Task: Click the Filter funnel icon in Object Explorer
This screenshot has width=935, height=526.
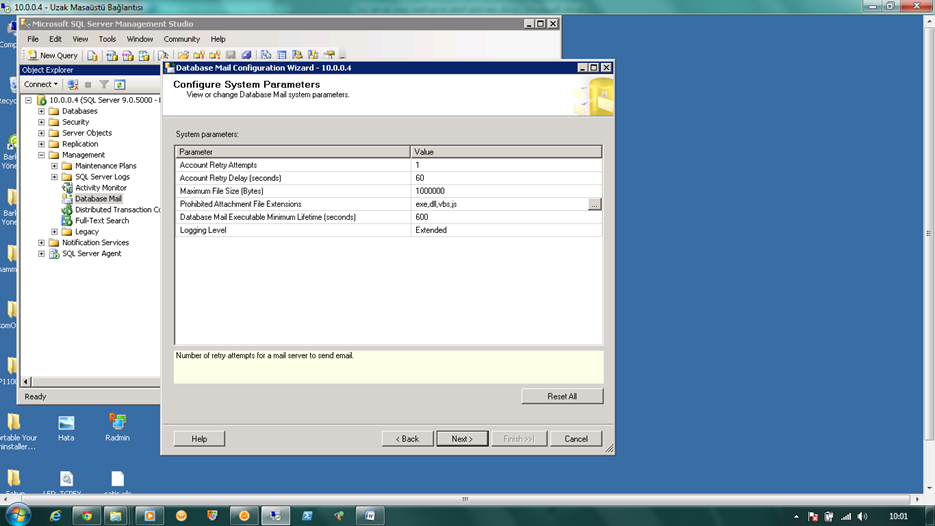Action: coord(104,85)
